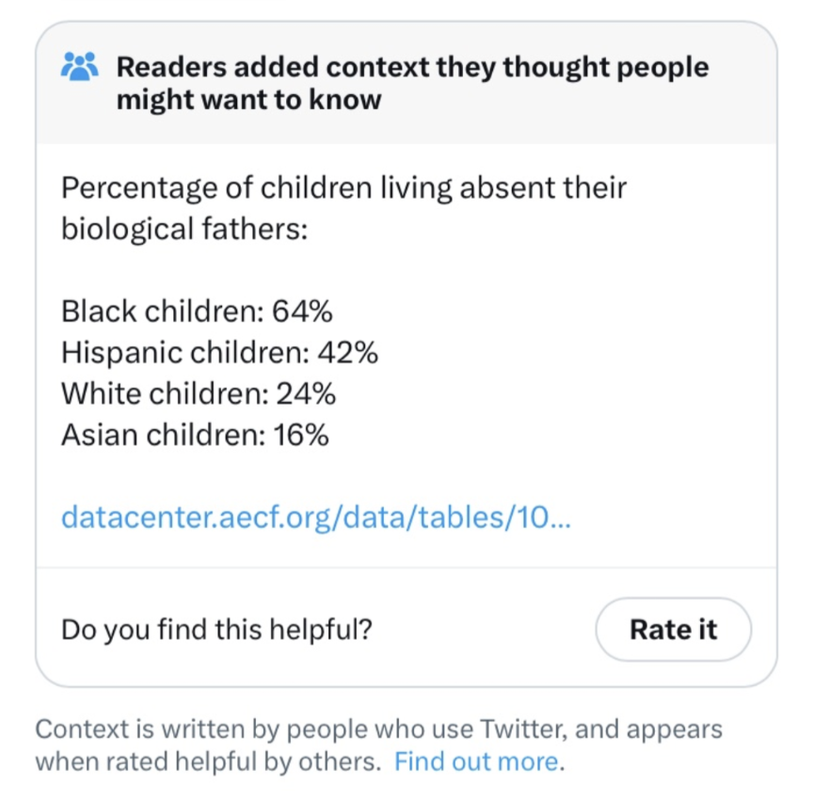Click the Community Notes people icon
This screenshot has width=813, height=800.
click(x=81, y=68)
